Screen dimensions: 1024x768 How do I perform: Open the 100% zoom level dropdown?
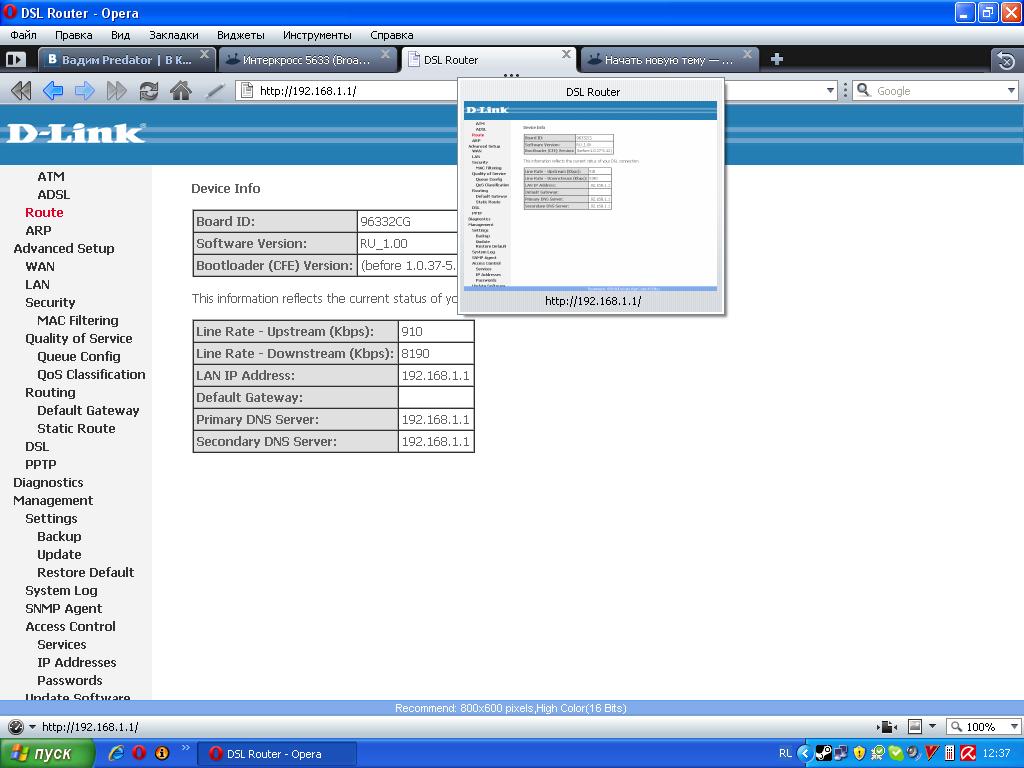pyautogui.click(x=1013, y=727)
